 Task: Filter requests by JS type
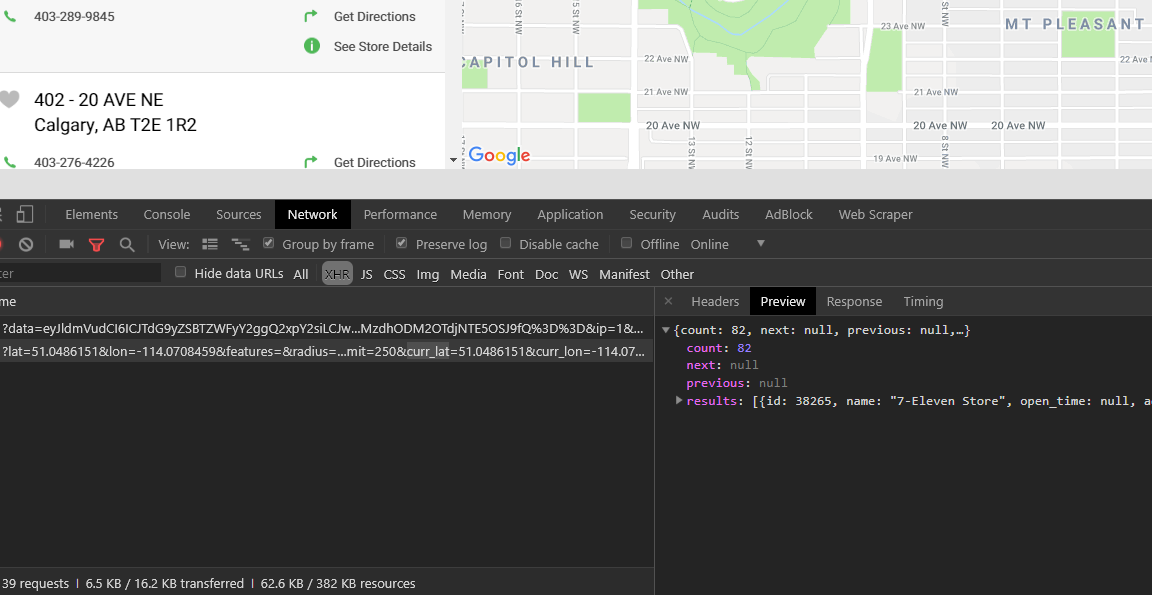click(x=366, y=274)
